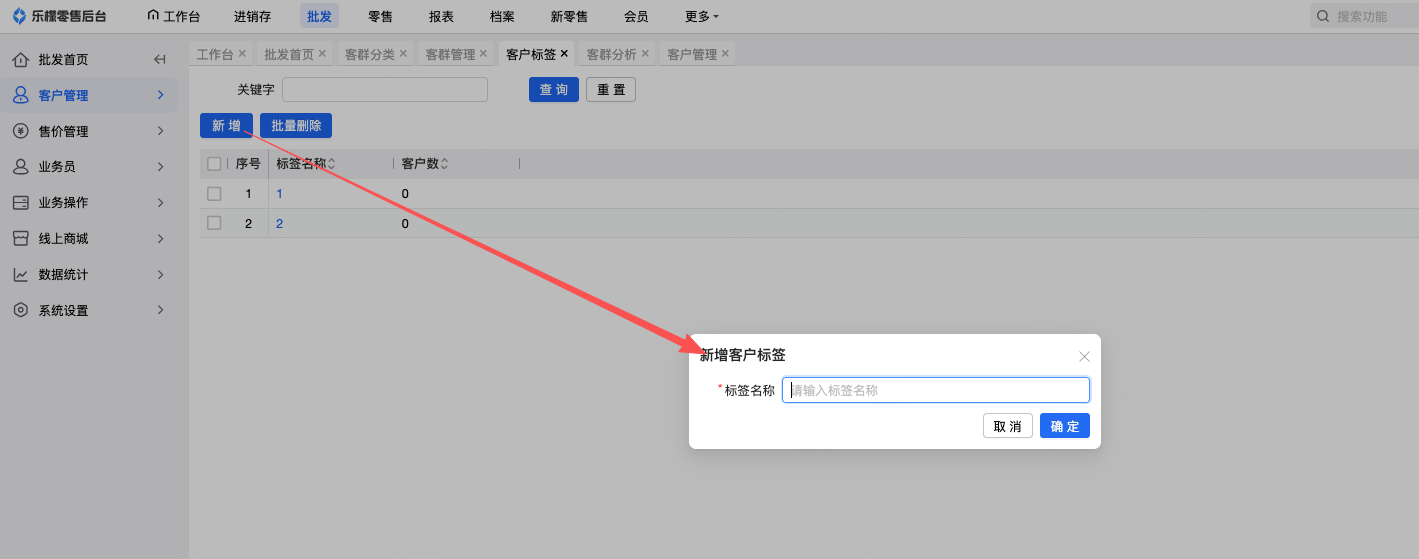Close the 客户管理 tab

tap(725, 53)
